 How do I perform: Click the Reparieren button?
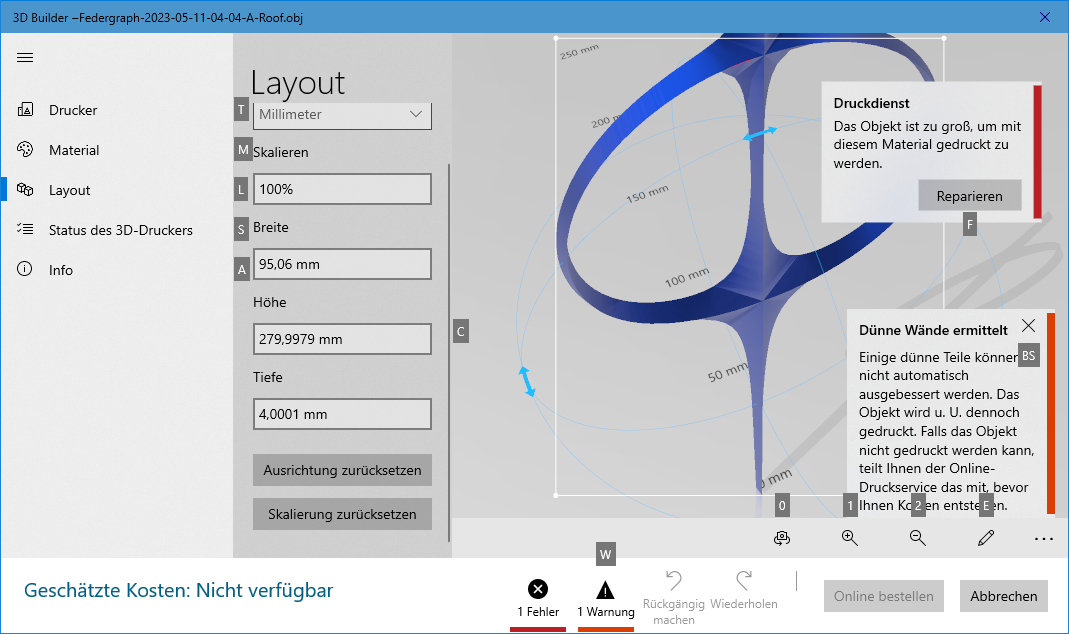point(969,196)
